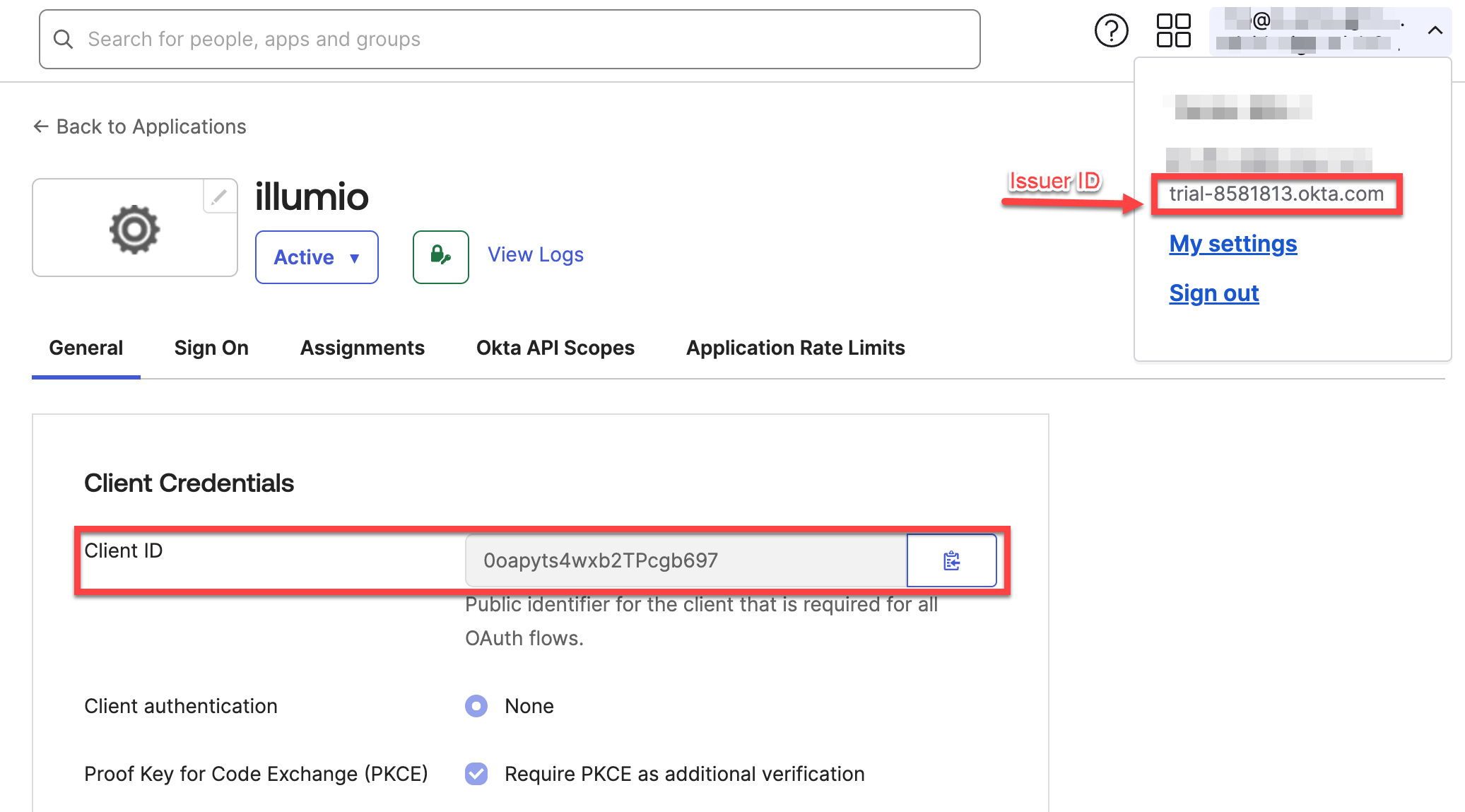
Task: Click the illumio app gear logo
Action: (x=135, y=229)
